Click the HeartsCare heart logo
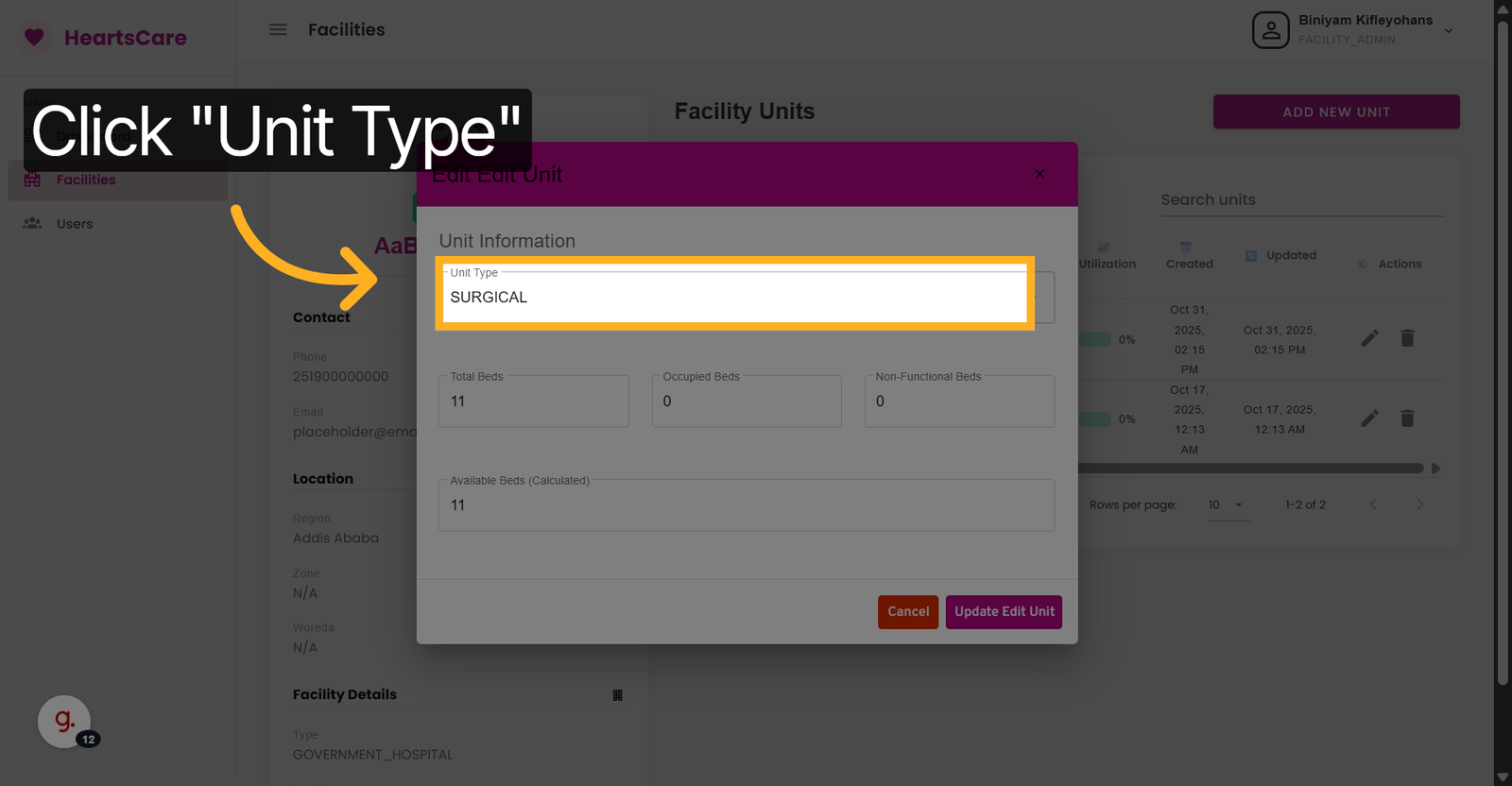Image resolution: width=1512 pixels, height=786 pixels. [x=35, y=37]
